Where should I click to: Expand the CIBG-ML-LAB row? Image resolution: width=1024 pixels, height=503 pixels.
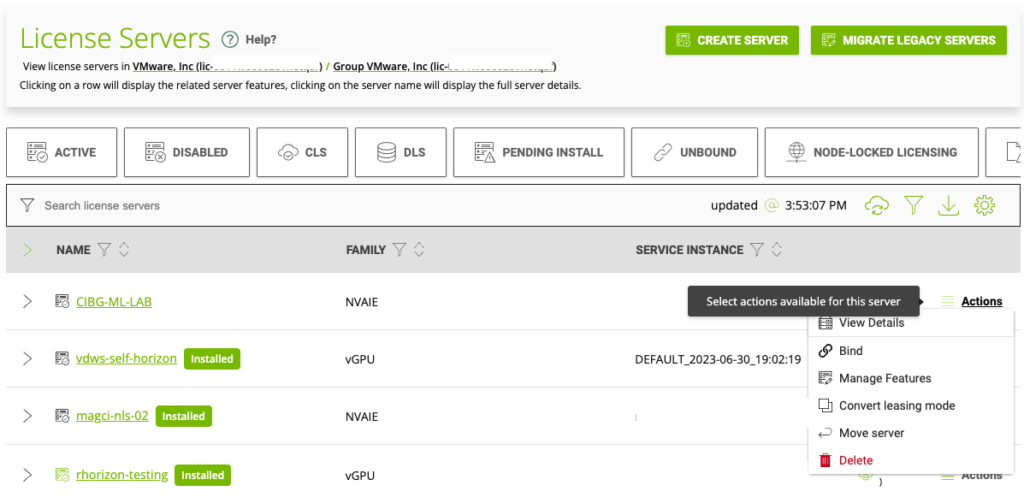(27, 301)
